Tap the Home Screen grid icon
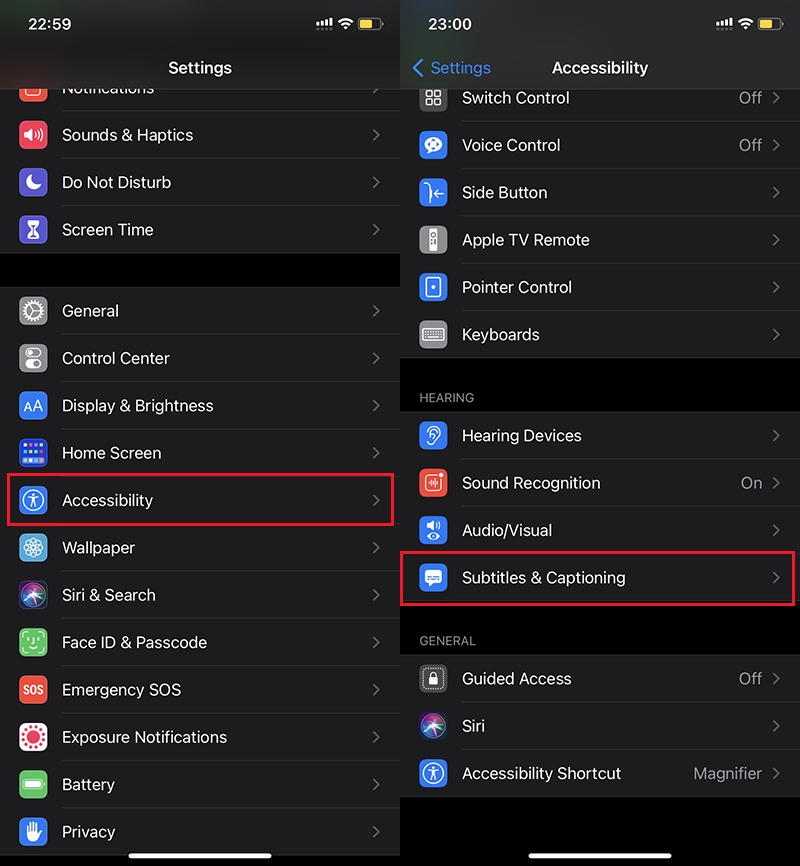The height and width of the screenshot is (866, 800). pos(33,453)
